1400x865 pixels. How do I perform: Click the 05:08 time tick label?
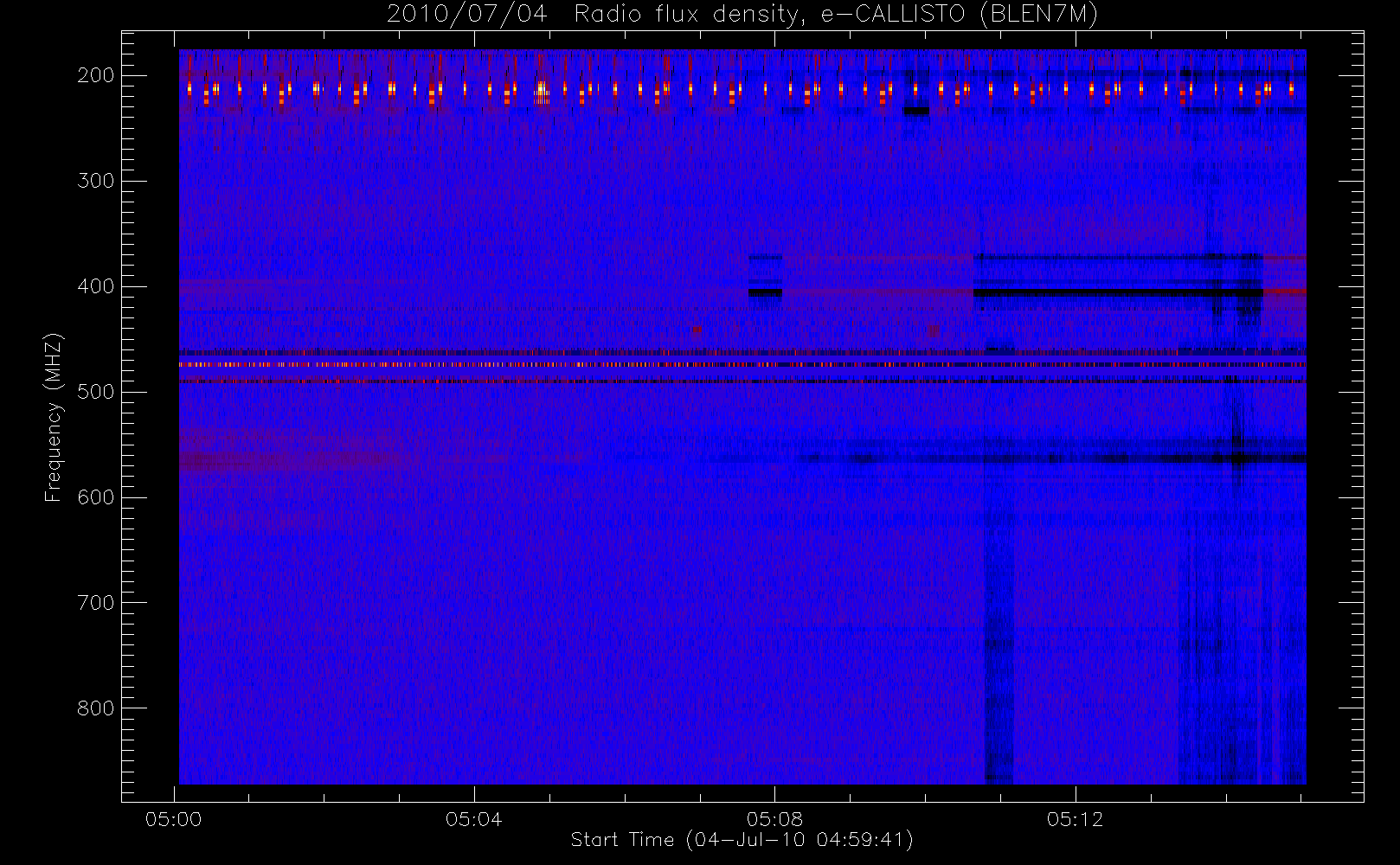[775, 819]
